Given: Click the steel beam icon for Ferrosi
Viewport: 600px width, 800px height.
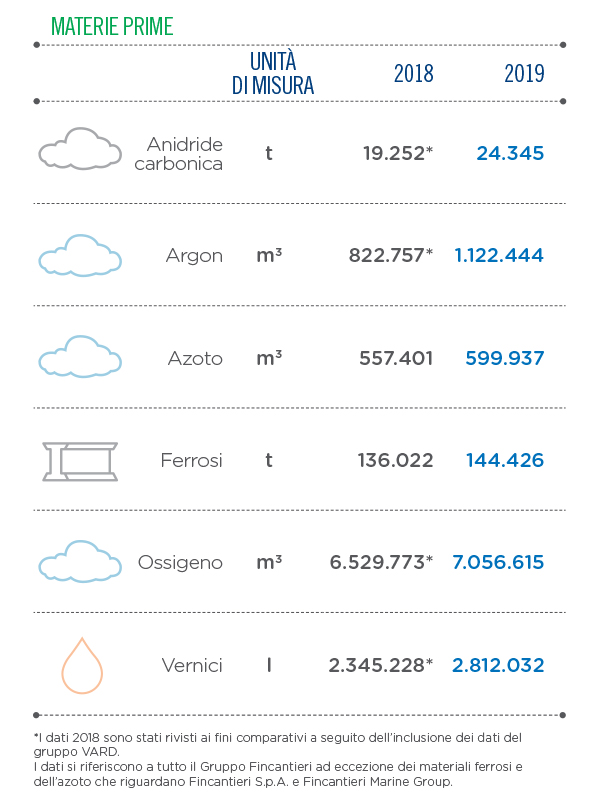Looking at the screenshot, I should click(80, 461).
